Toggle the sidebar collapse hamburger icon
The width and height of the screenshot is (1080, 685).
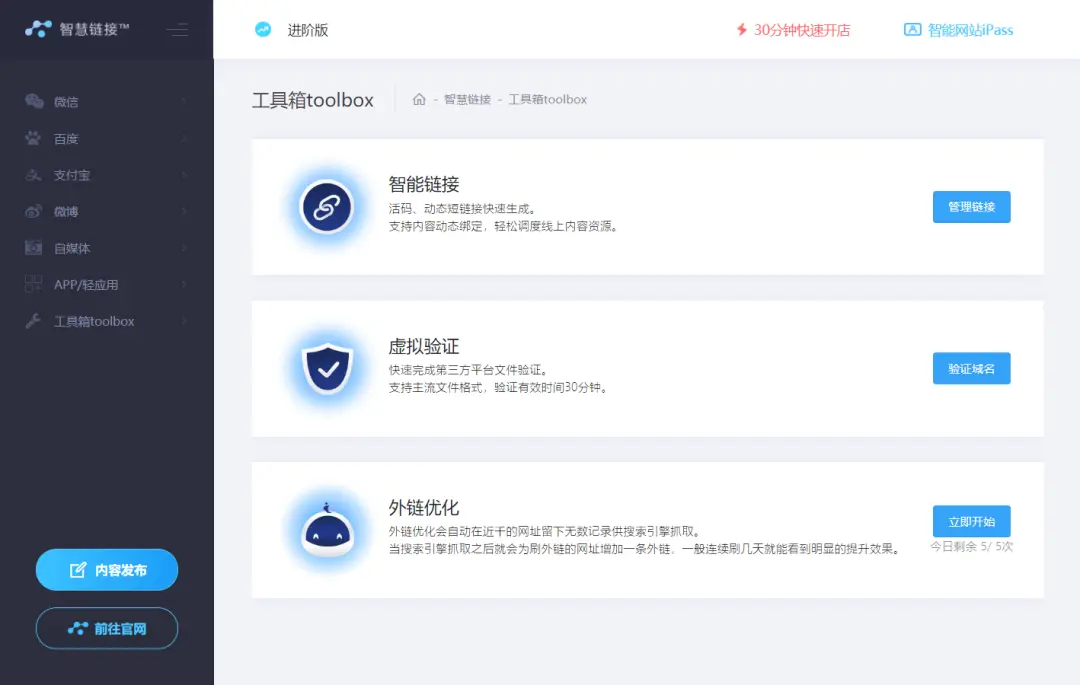click(x=177, y=30)
